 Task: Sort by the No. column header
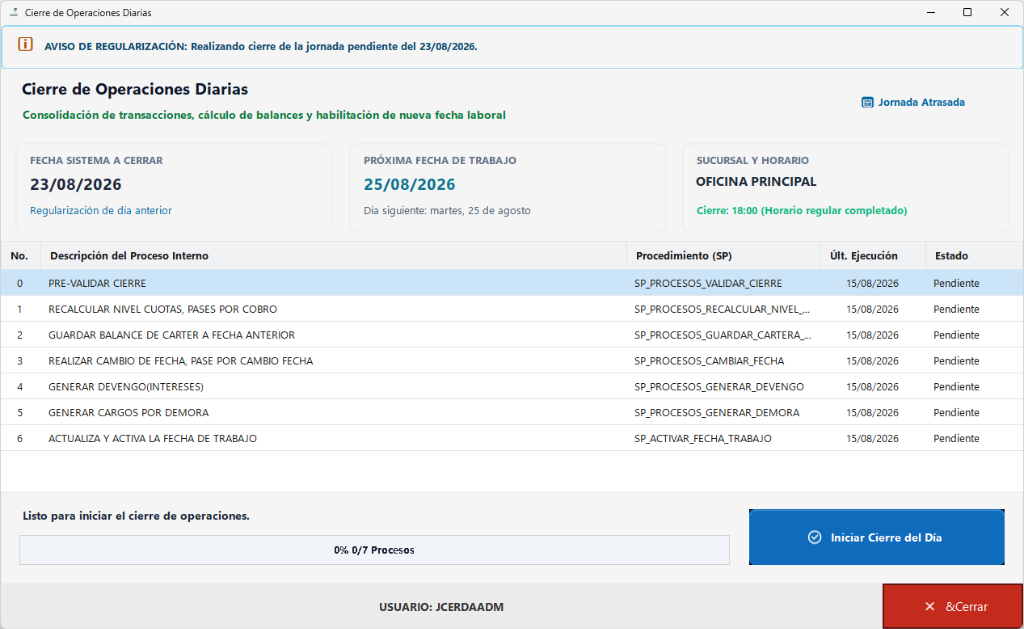[20, 255]
